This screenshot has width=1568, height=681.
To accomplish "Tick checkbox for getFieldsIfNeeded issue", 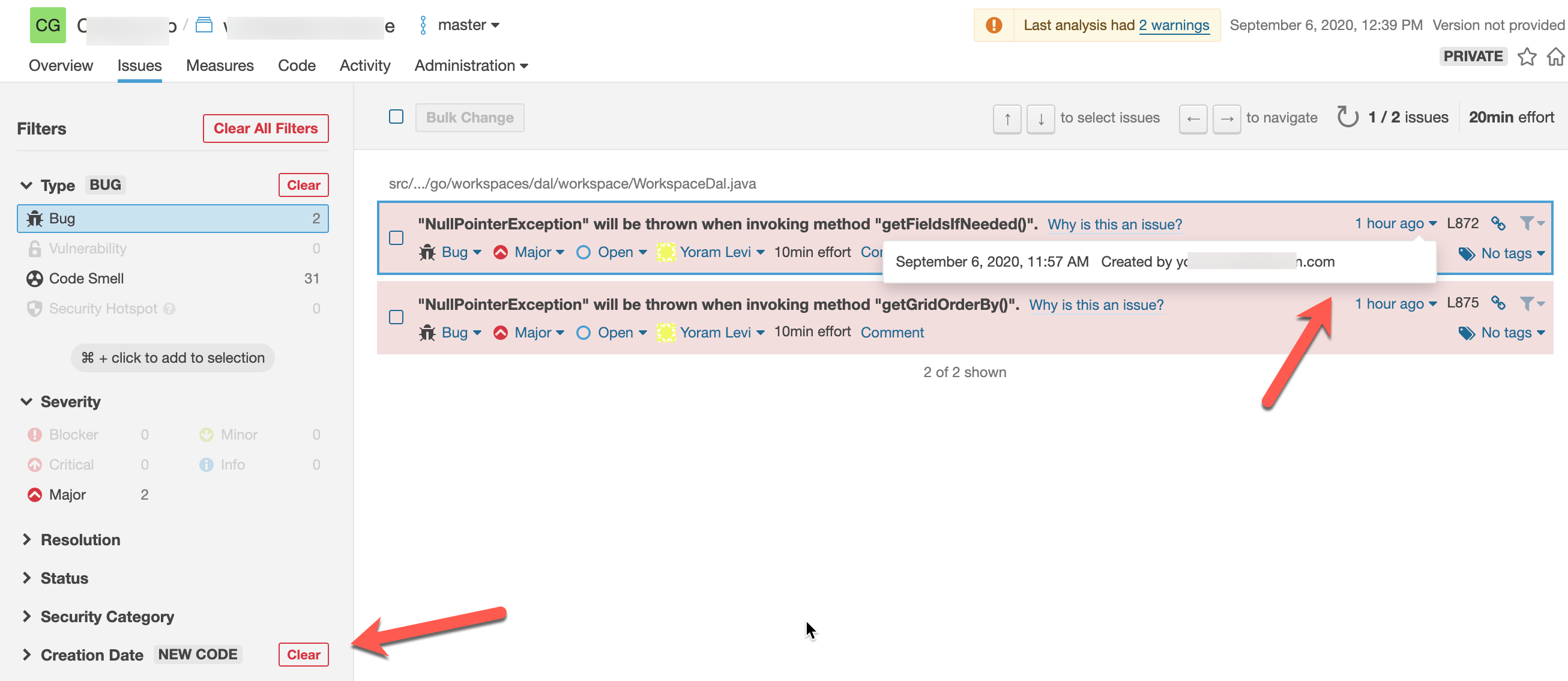I will click(396, 238).
